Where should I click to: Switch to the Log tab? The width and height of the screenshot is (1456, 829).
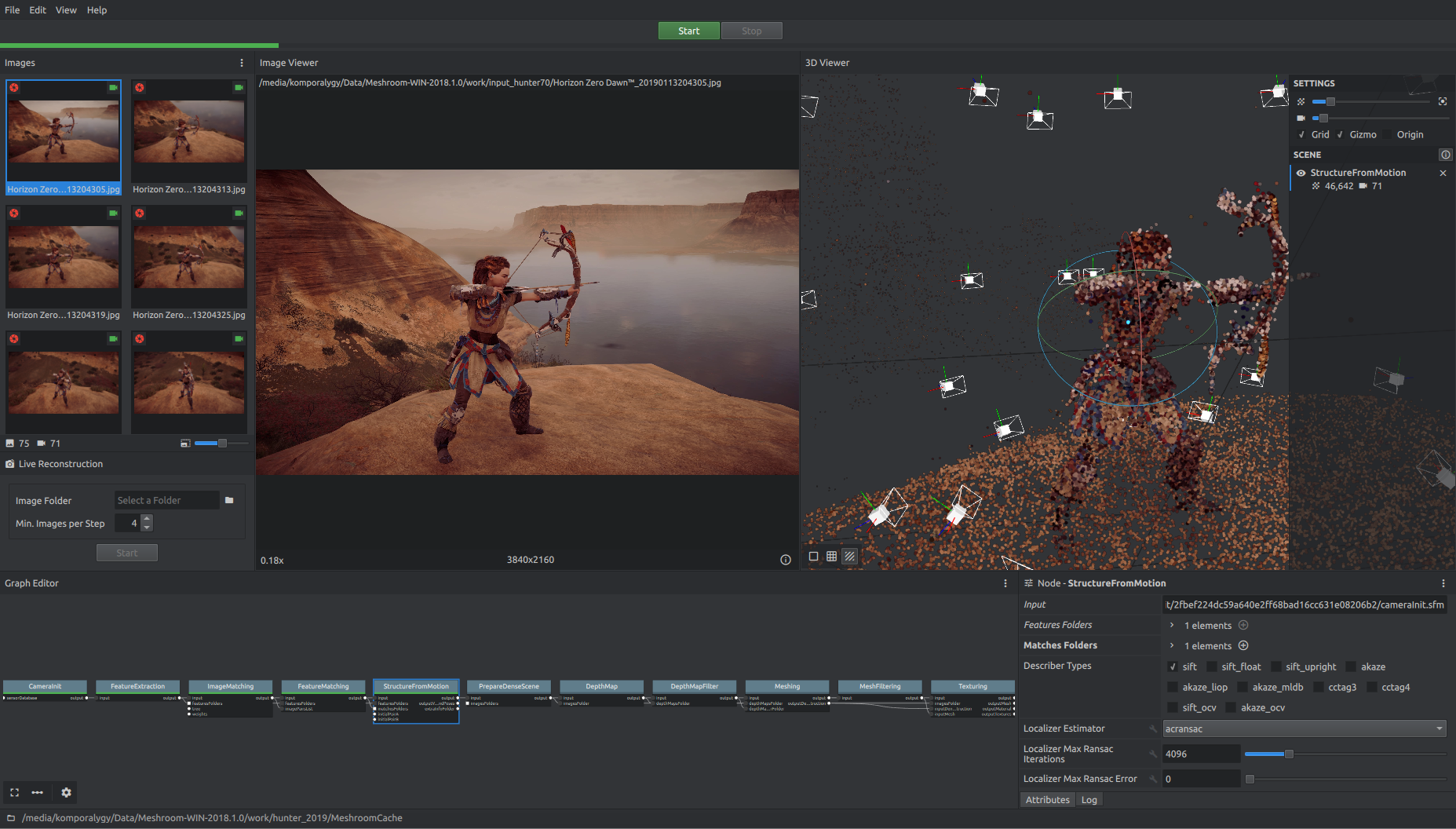click(1089, 800)
